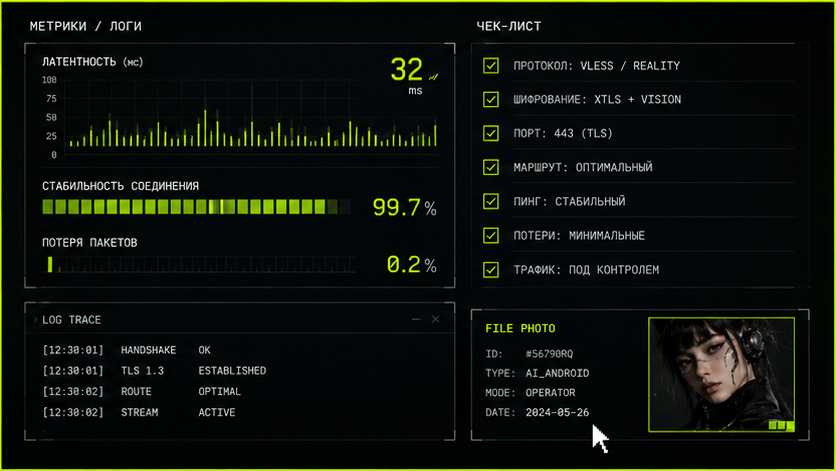The image size is (836, 471).
Task: Click the arrow before LOG TRACE title
Action: (x=36, y=320)
